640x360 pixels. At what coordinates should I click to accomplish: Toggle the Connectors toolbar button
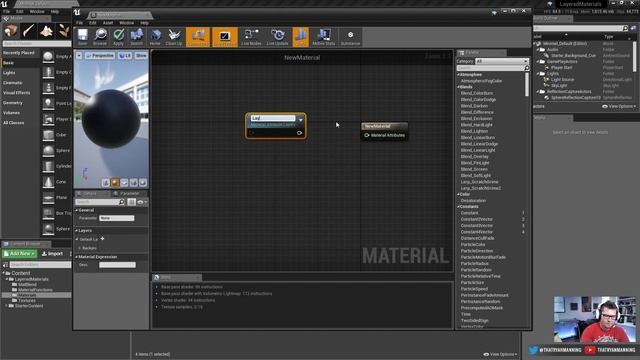[x=198, y=37]
